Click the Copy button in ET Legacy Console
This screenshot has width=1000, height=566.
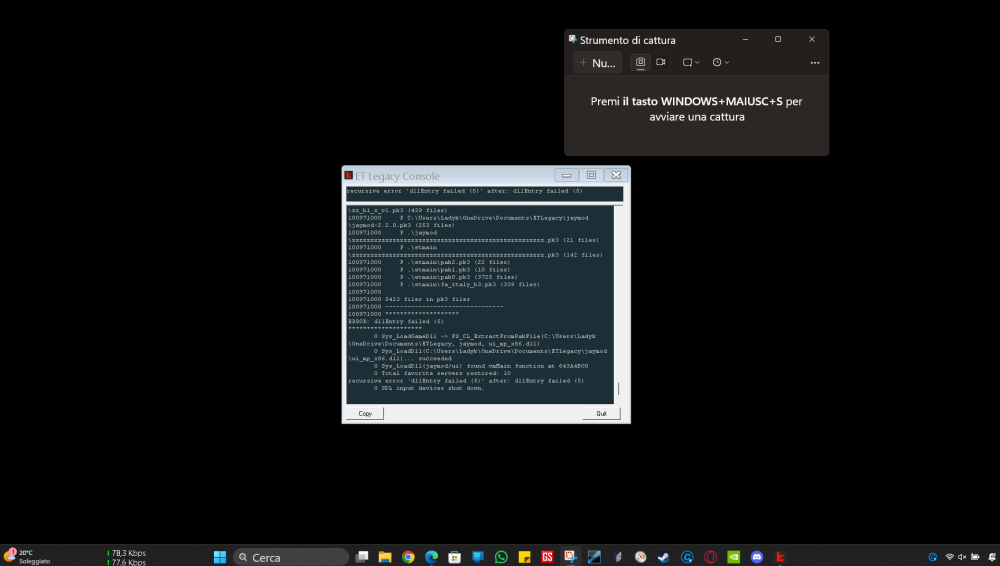[365, 413]
